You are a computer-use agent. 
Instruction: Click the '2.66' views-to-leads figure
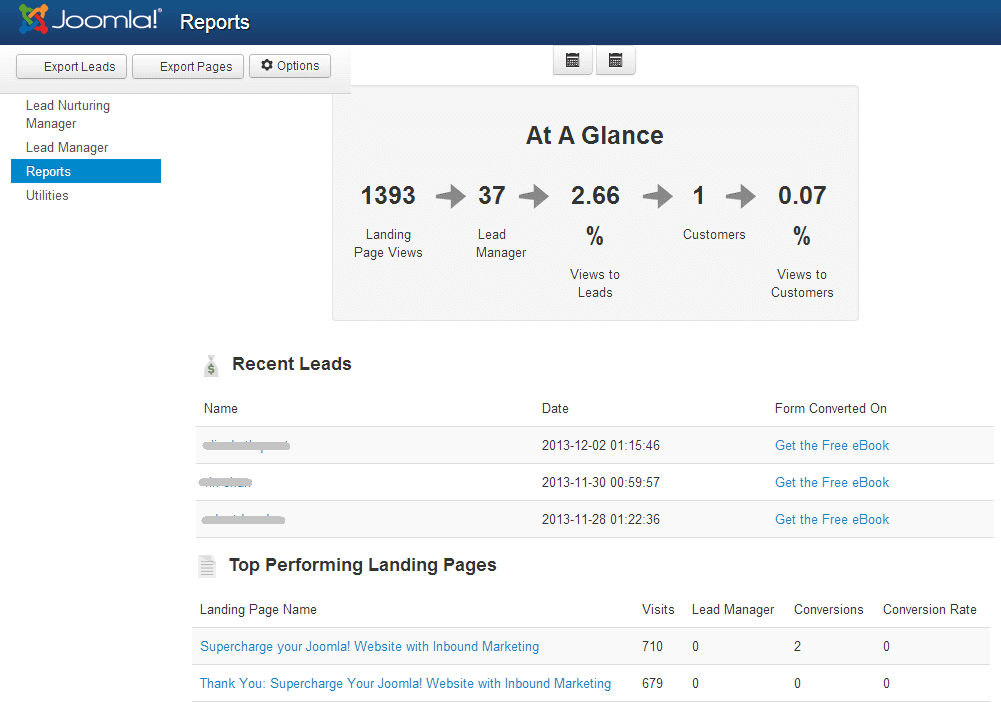pos(595,195)
